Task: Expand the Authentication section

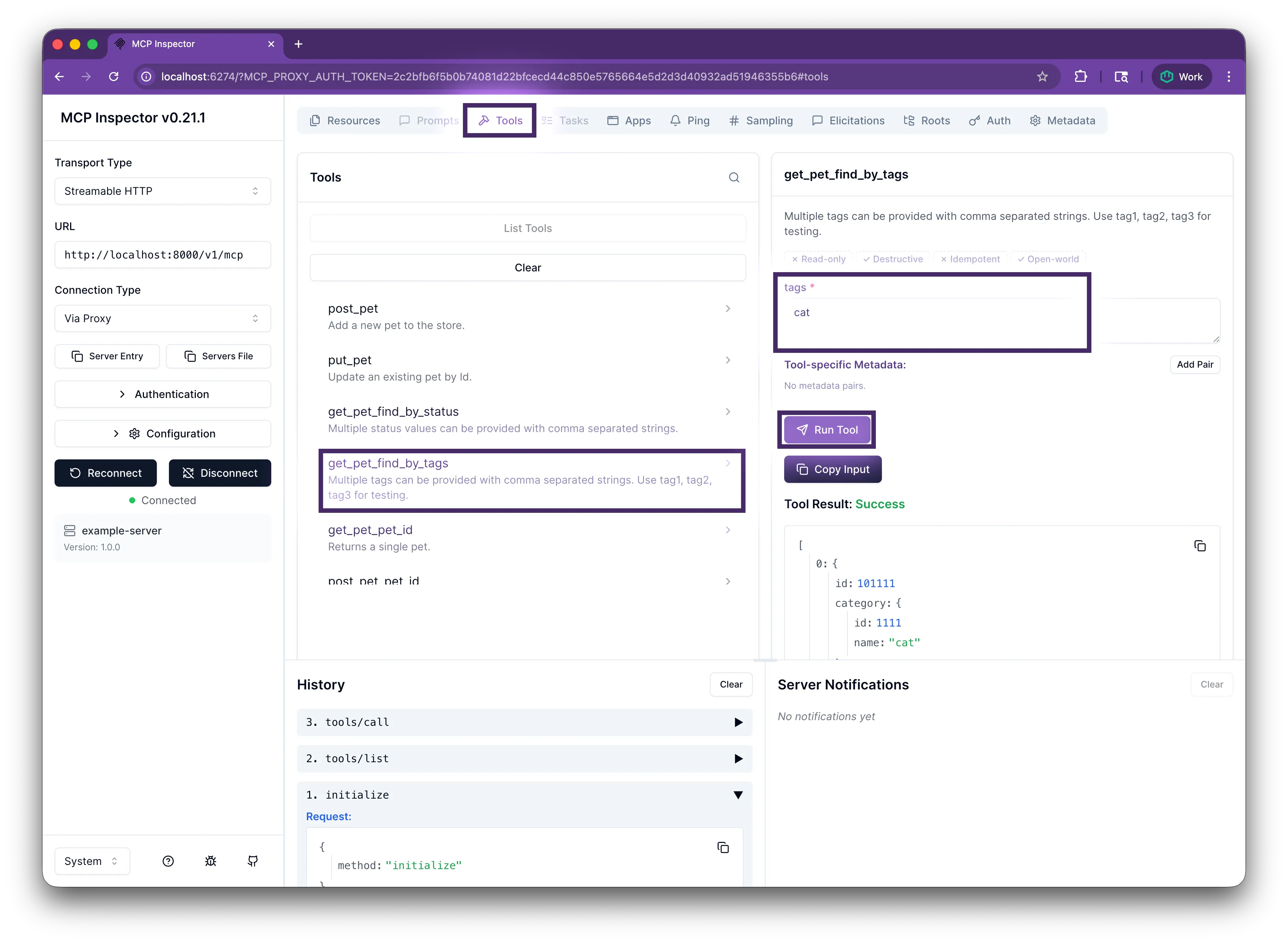Action: click(x=163, y=395)
